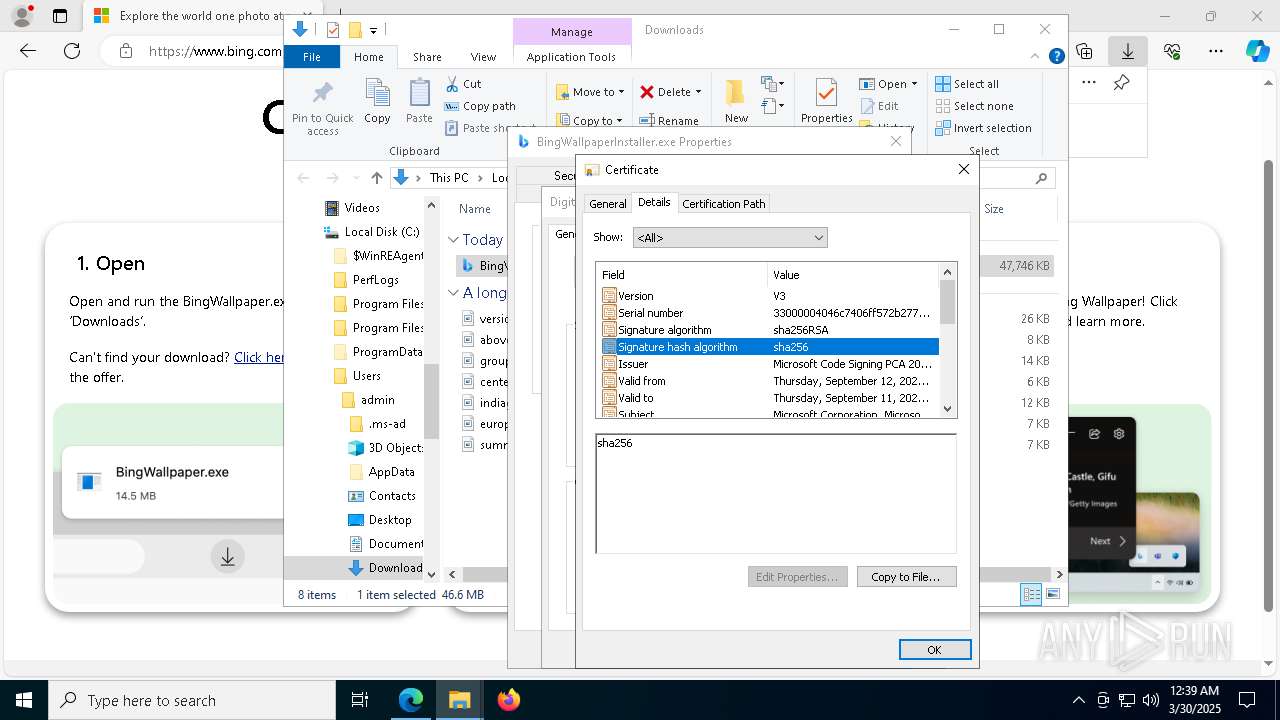Click the Edge Copilot icon
The width and height of the screenshot is (1280, 720).
click(x=1257, y=51)
